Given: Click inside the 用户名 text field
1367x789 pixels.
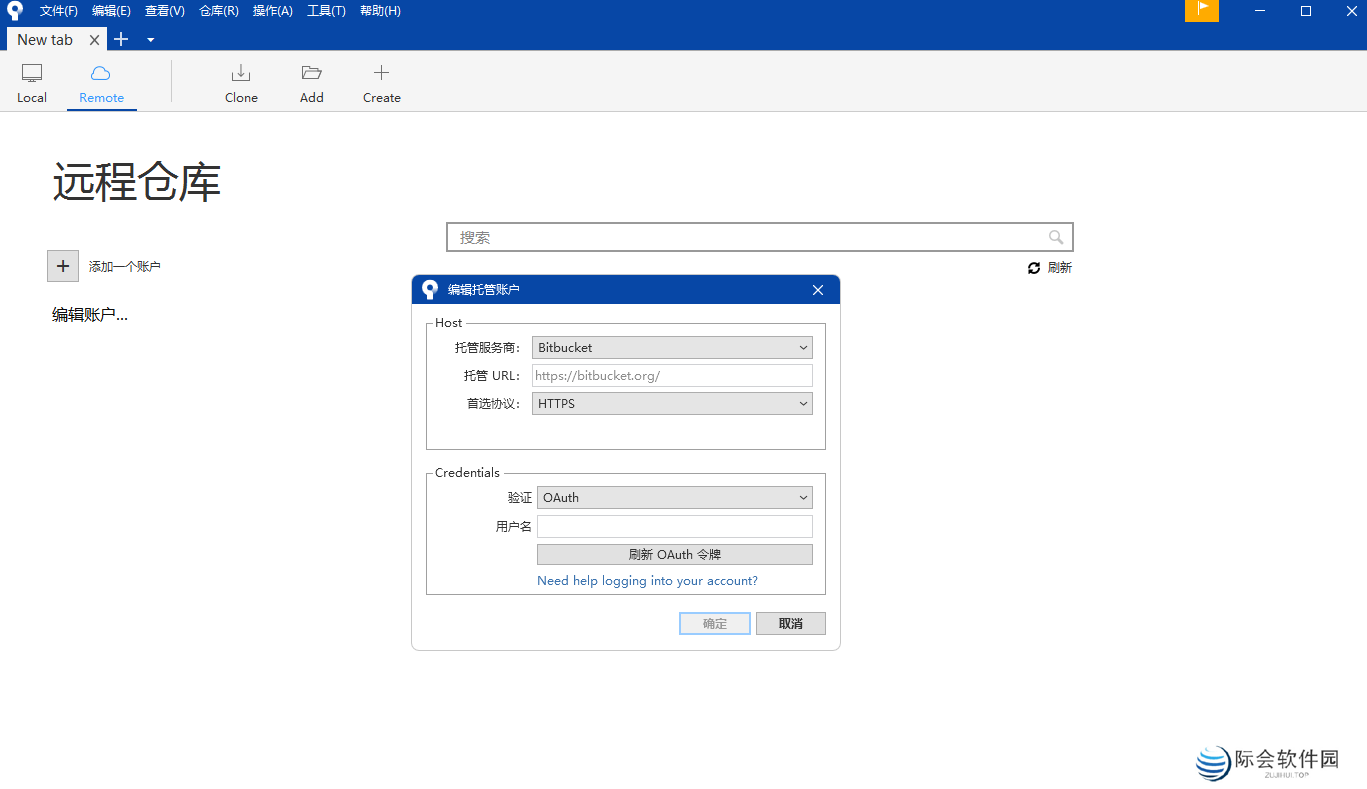Looking at the screenshot, I should pos(674,526).
